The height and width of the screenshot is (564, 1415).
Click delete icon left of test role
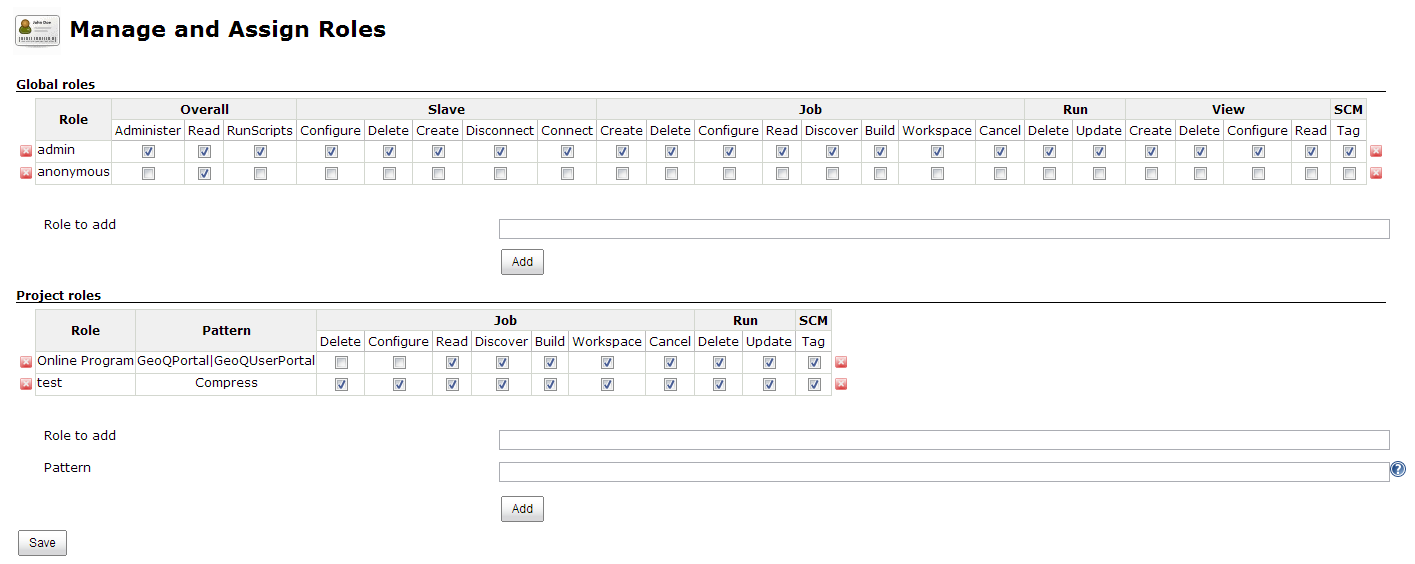pyautogui.click(x=26, y=384)
